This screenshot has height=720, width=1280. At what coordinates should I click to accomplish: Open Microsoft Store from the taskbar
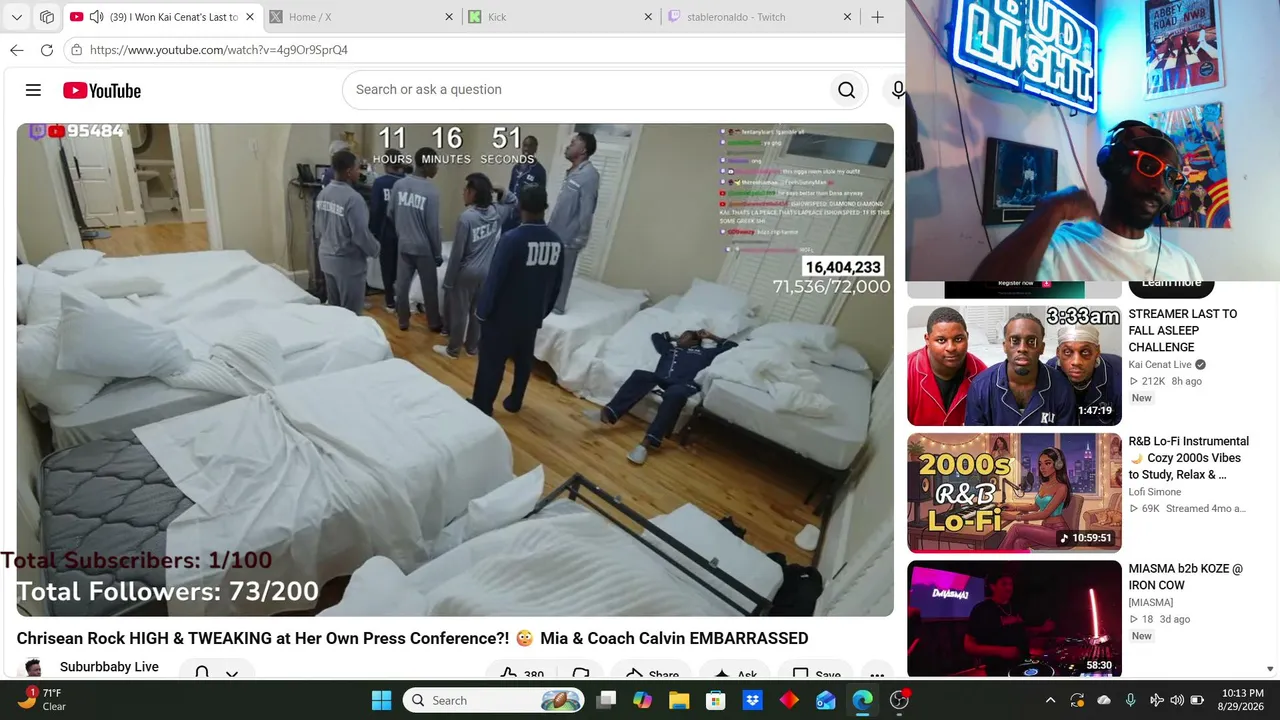716,700
